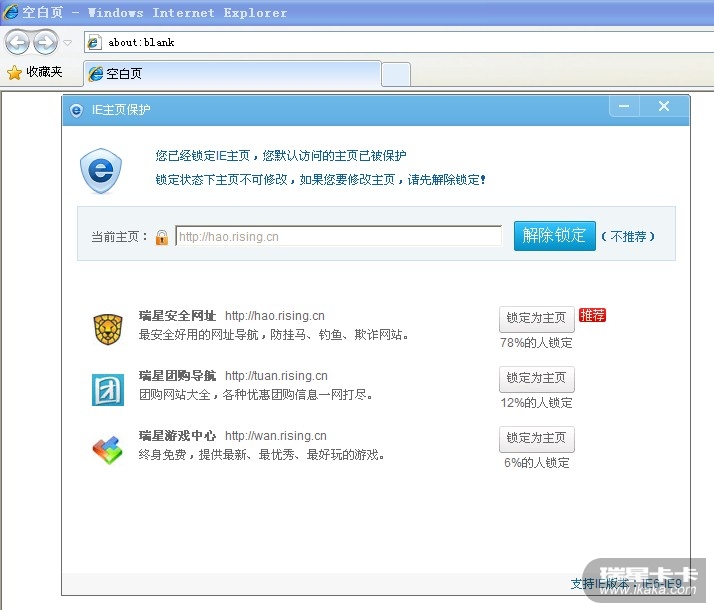The image size is (714, 610).
Task: Click the 瑞星团购导航 title
Action: tap(177, 376)
